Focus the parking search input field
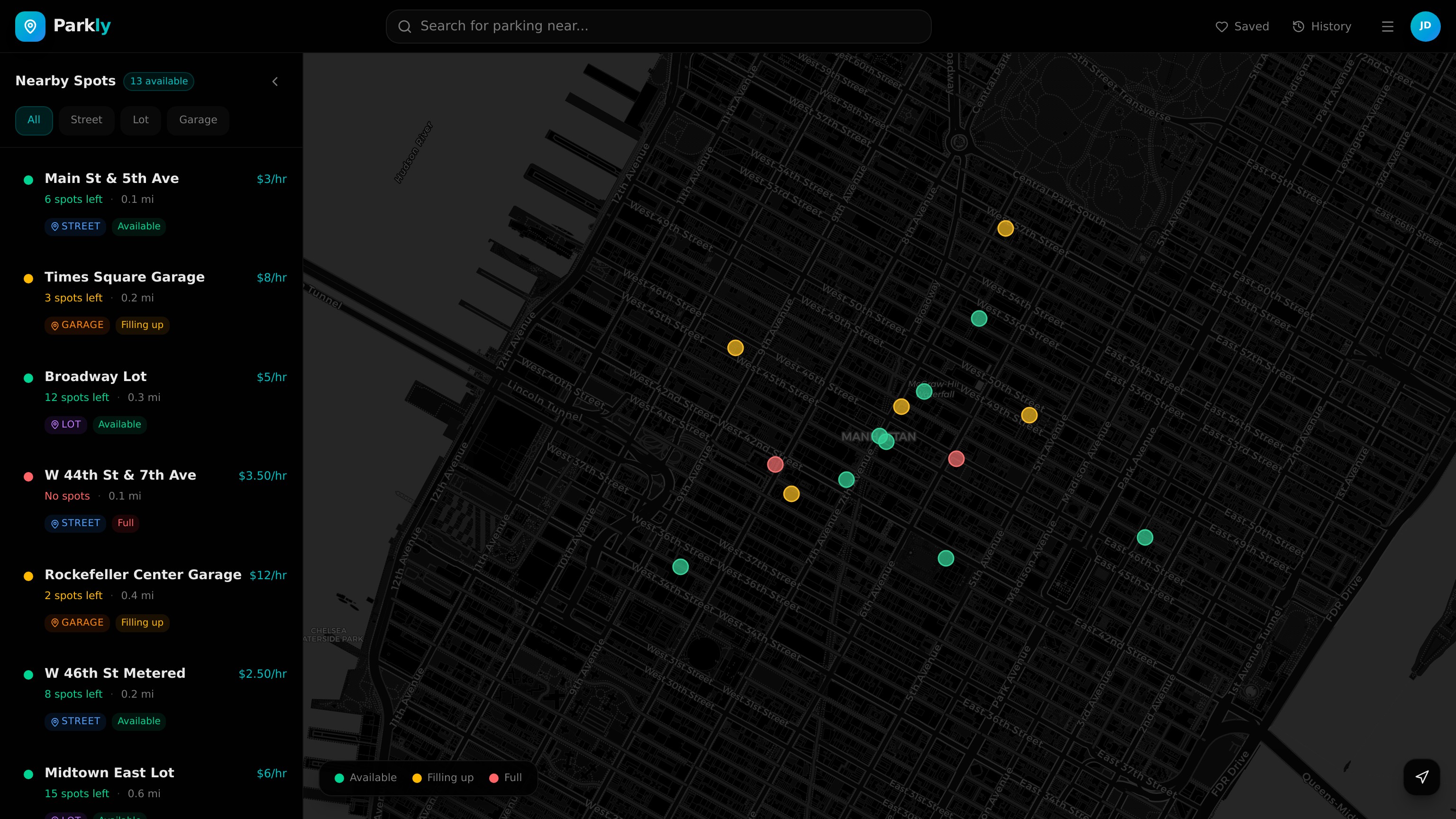The height and width of the screenshot is (819, 1456). click(x=667, y=26)
